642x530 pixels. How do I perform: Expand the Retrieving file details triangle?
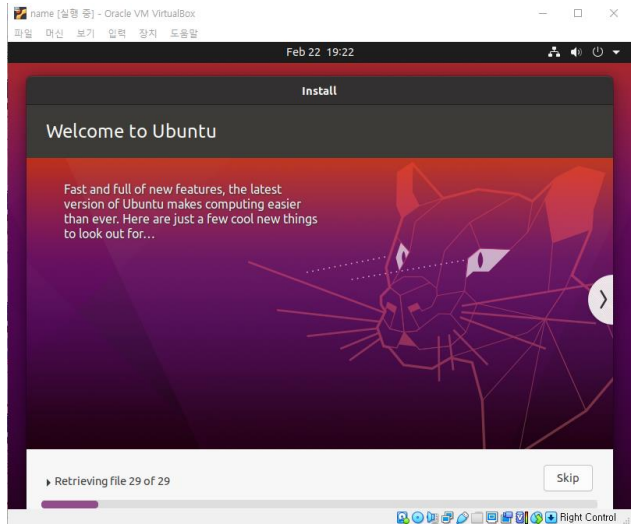48,482
